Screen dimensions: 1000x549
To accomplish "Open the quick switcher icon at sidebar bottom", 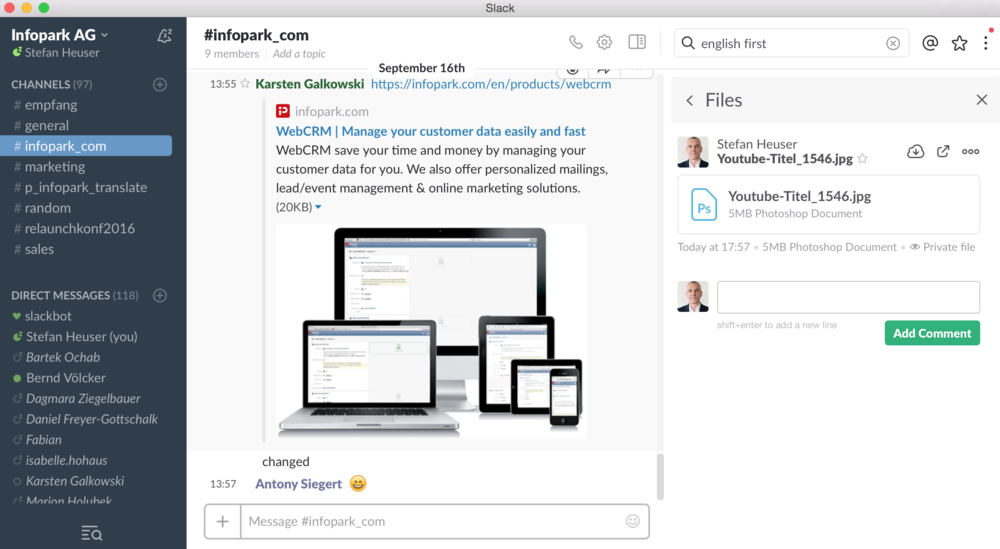I will coord(92,533).
